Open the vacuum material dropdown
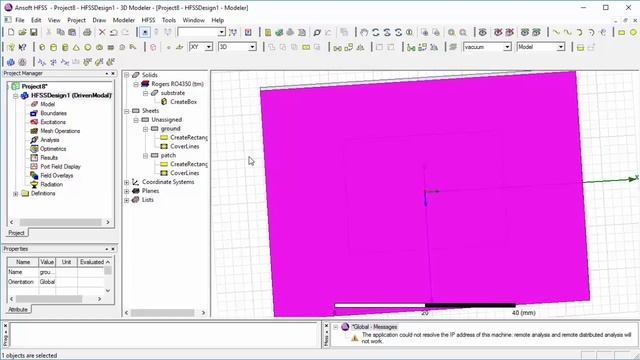Image resolution: width=640 pixels, height=360 pixels. pyautogui.click(x=507, y=47)
